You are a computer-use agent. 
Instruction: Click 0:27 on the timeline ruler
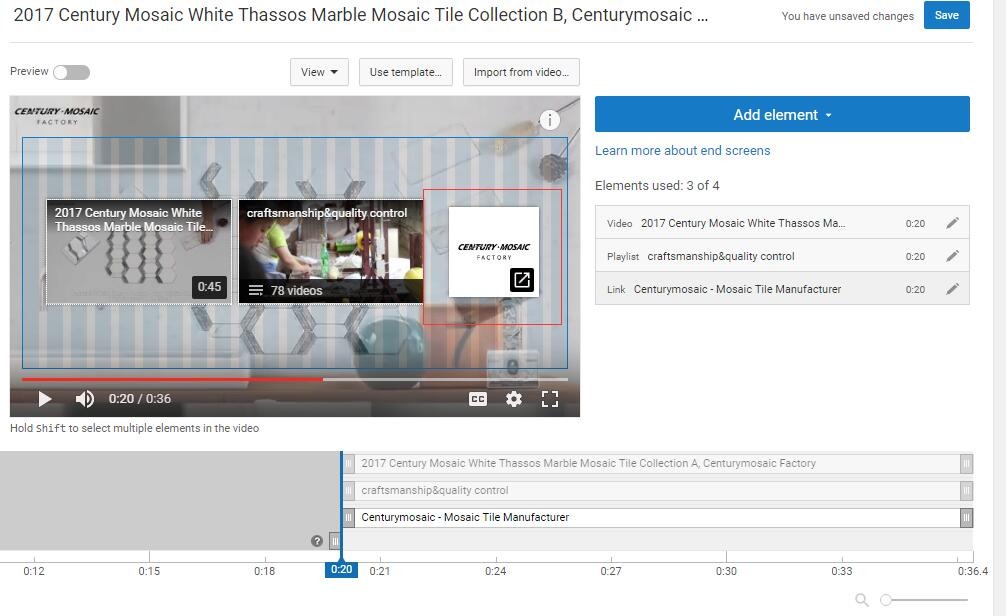(611, 570)
